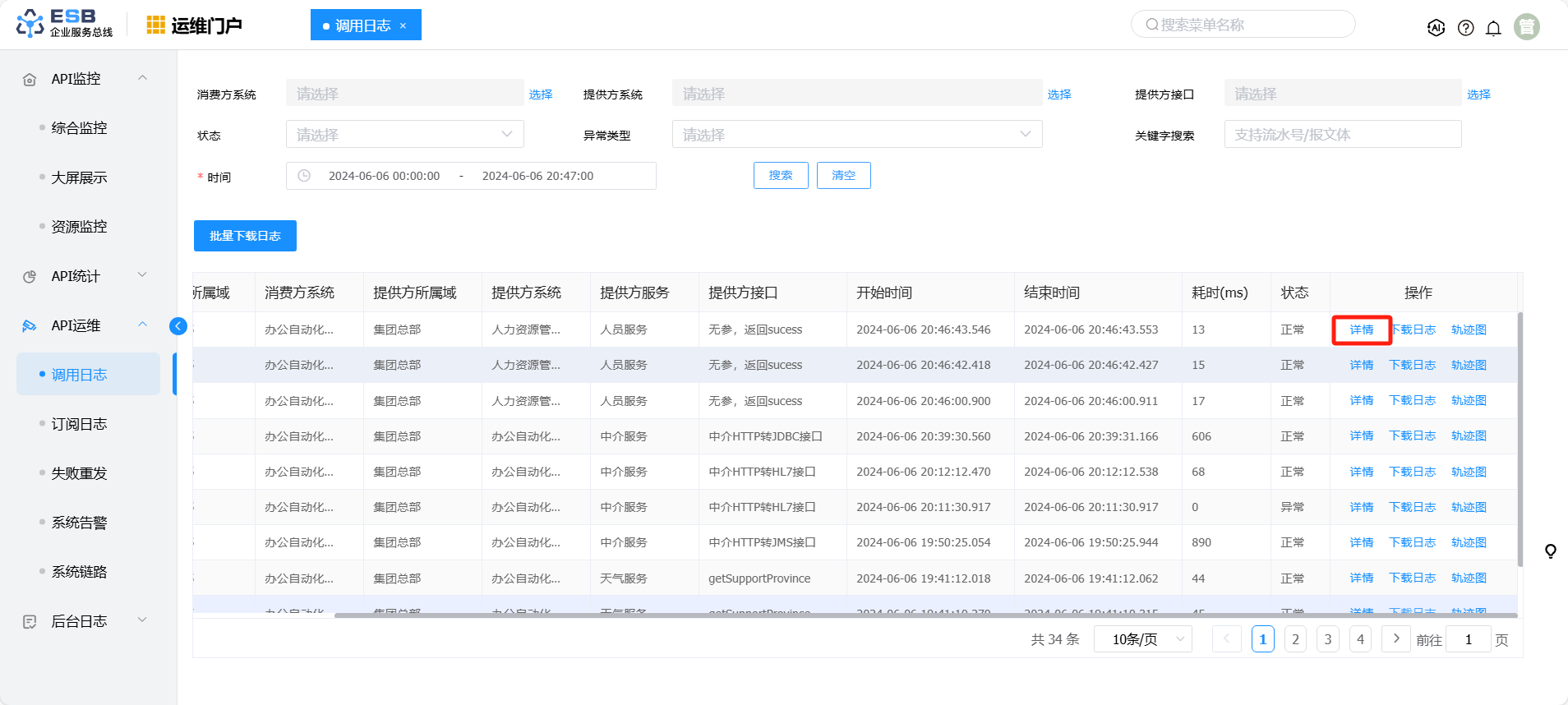Image resolution: width=1568 pixels, height=705 pixels.
Task: Go to 系统告警 in the sidebar
Action: [79, 523]
